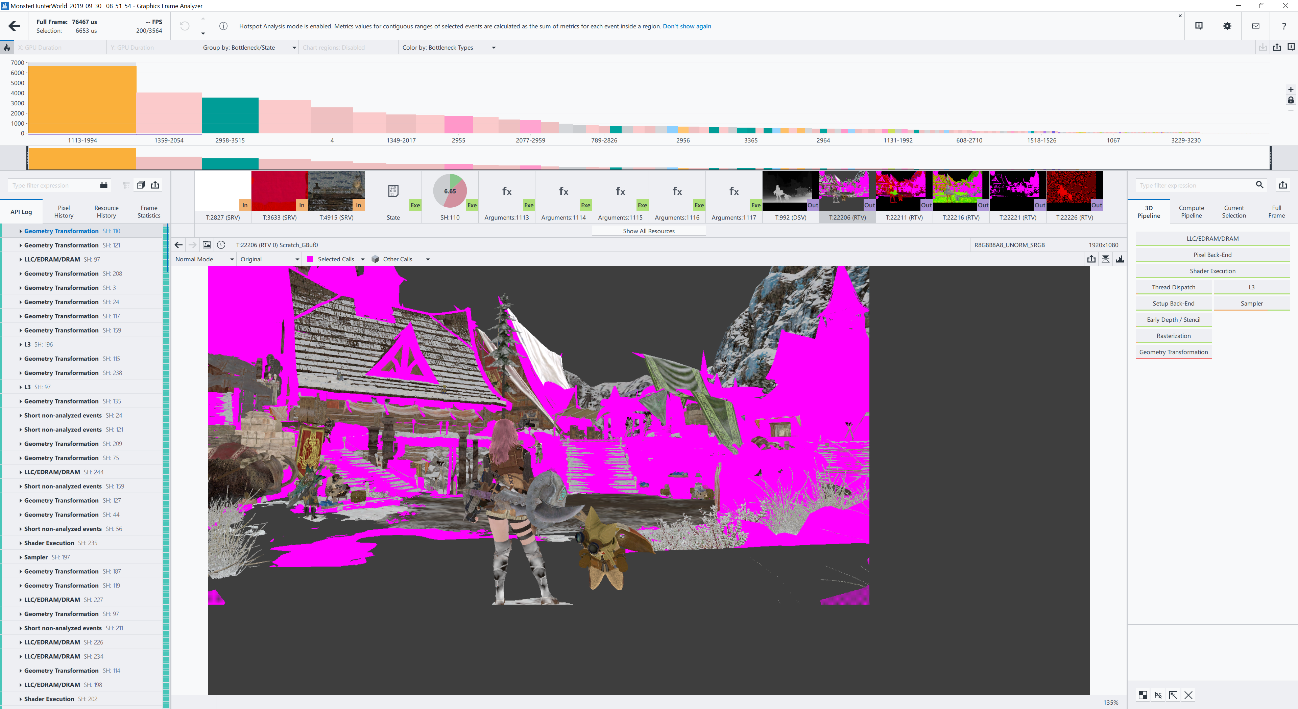
Task: Select the Thread Dispatch pipeline block
Action: coord(1174,287)
